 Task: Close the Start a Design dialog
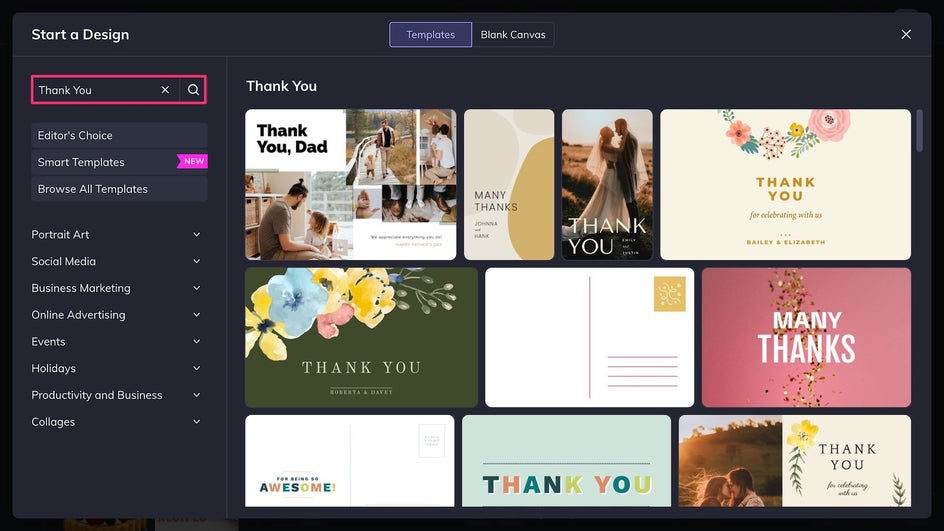905,34
